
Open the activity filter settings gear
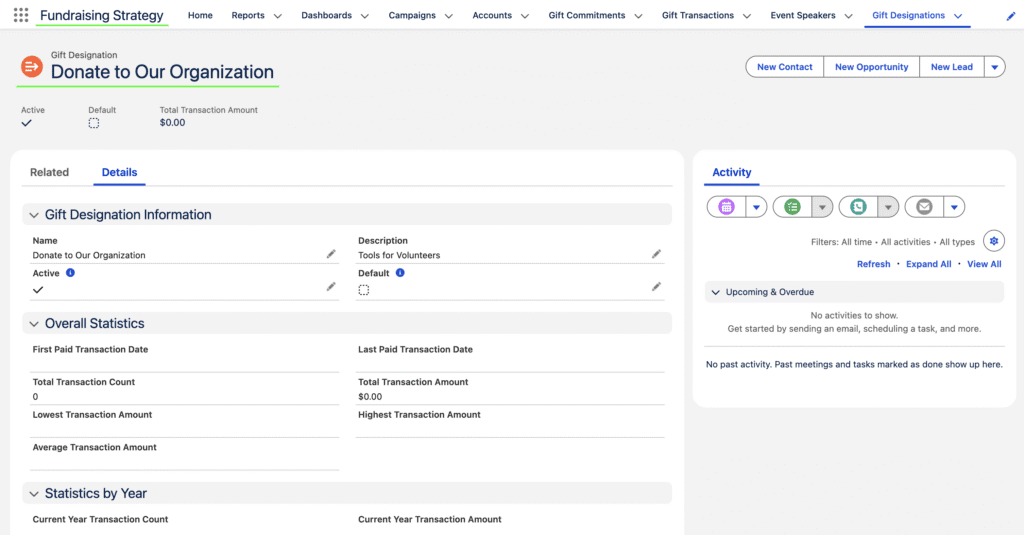[992, 241]
